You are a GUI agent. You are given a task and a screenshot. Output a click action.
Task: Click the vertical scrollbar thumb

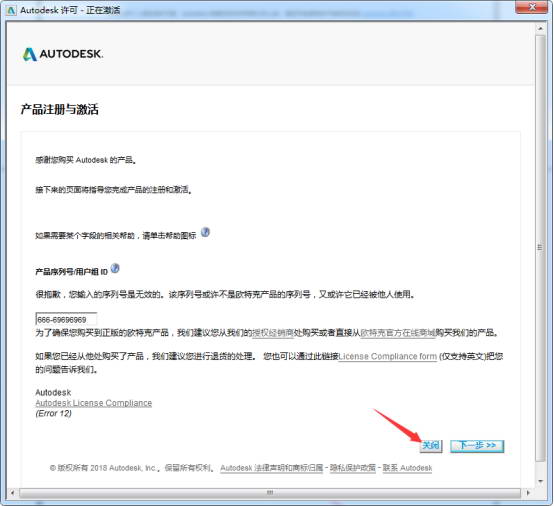(x=540, y=247)
